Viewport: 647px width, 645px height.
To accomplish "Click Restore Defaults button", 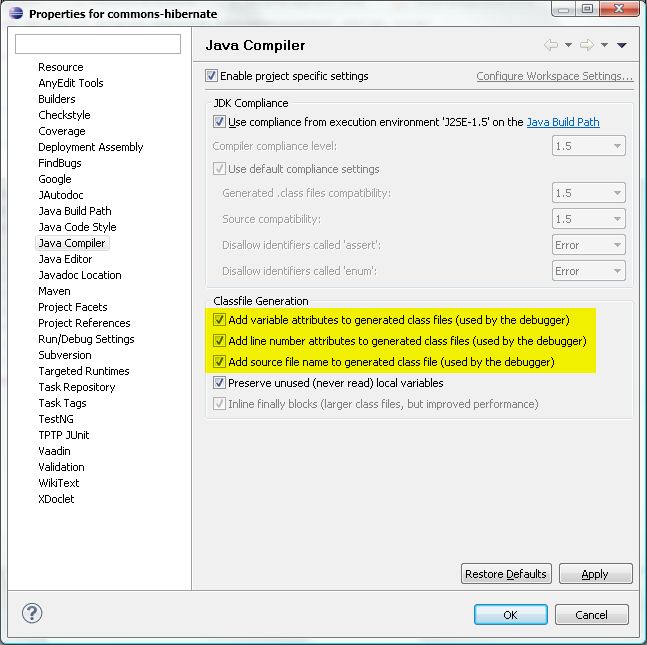I will (506, 574).
